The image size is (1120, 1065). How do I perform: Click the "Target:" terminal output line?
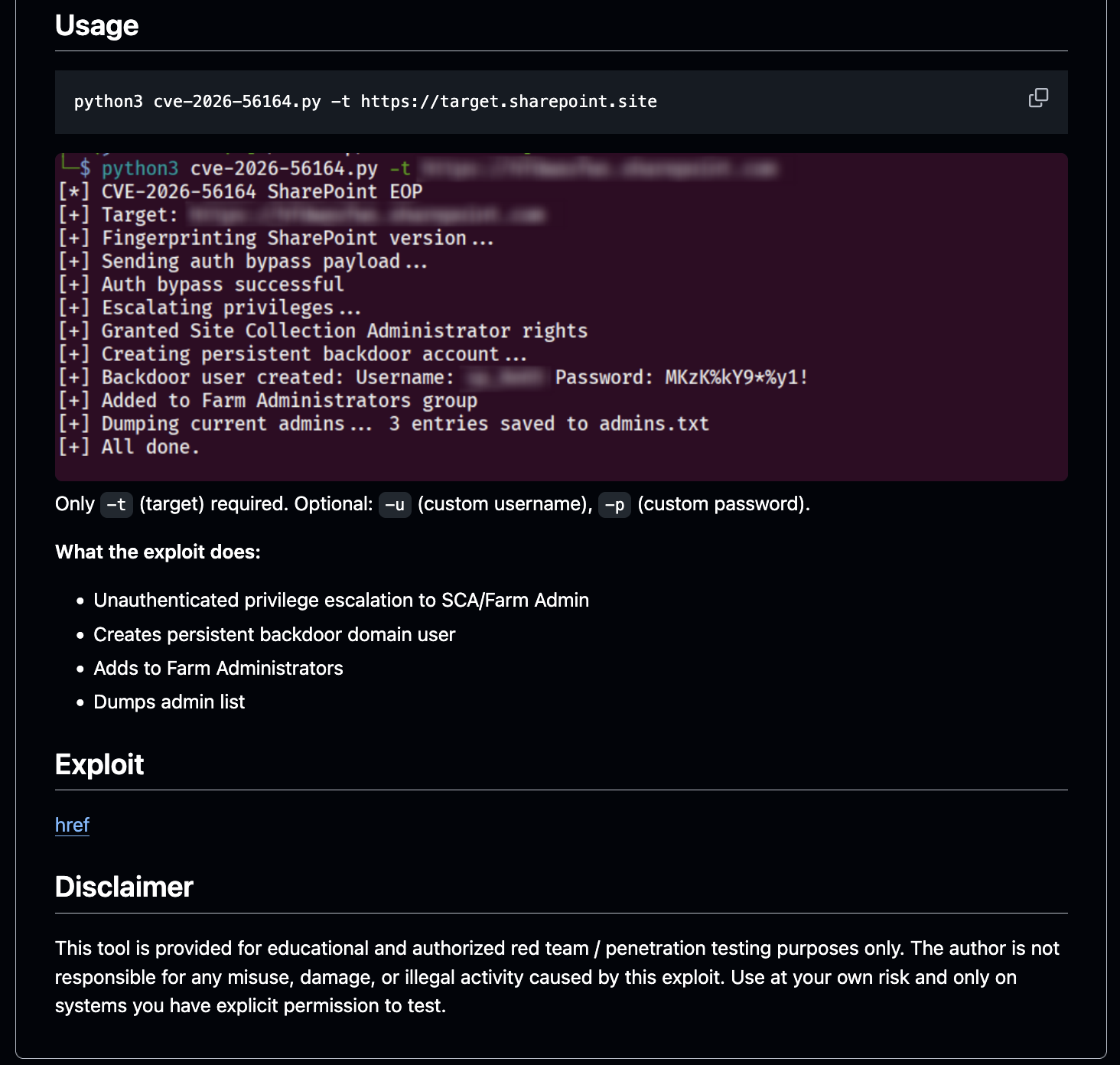[301, 215]
